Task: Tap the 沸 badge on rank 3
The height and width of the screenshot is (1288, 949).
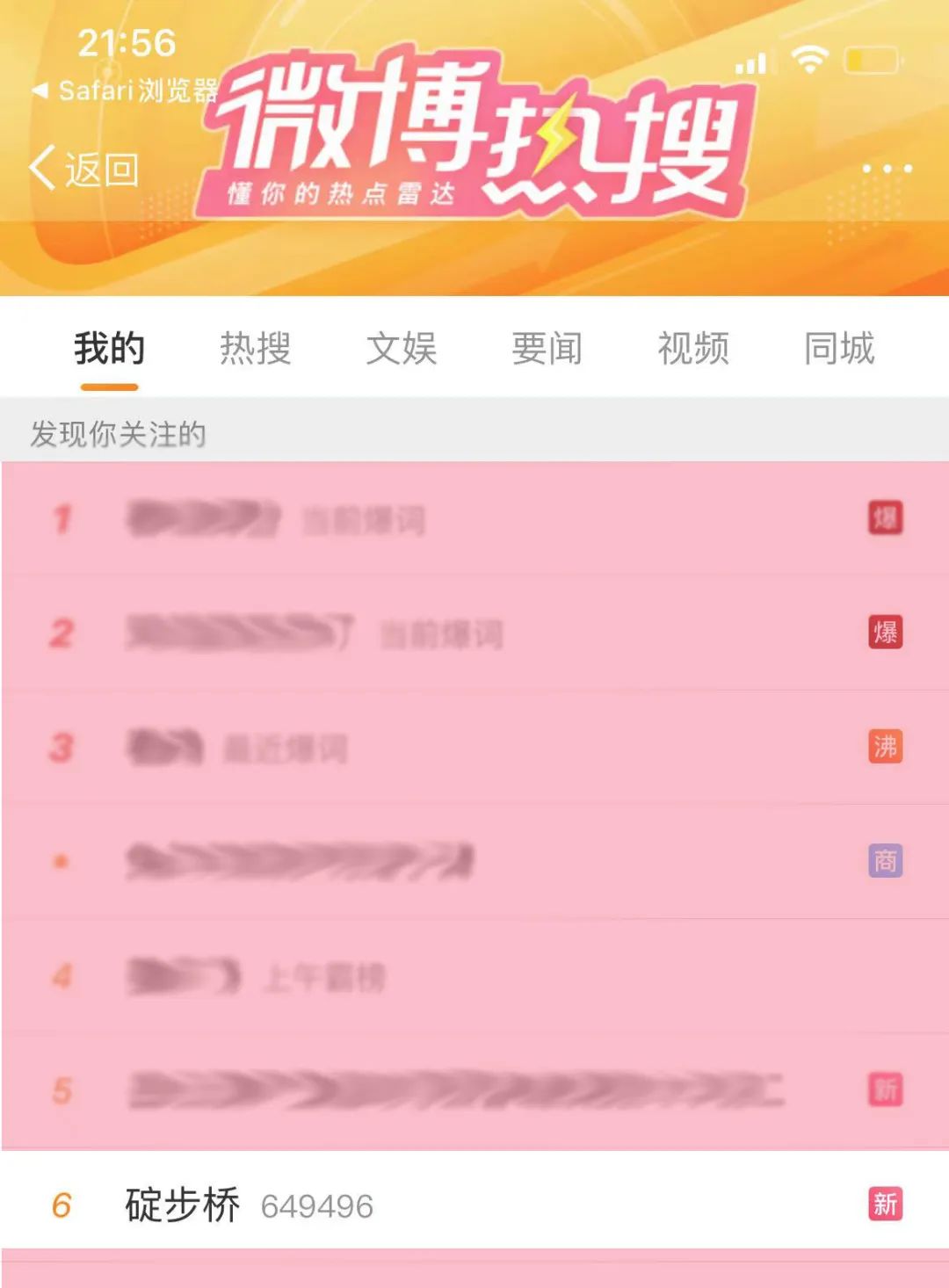Action: 885,747
